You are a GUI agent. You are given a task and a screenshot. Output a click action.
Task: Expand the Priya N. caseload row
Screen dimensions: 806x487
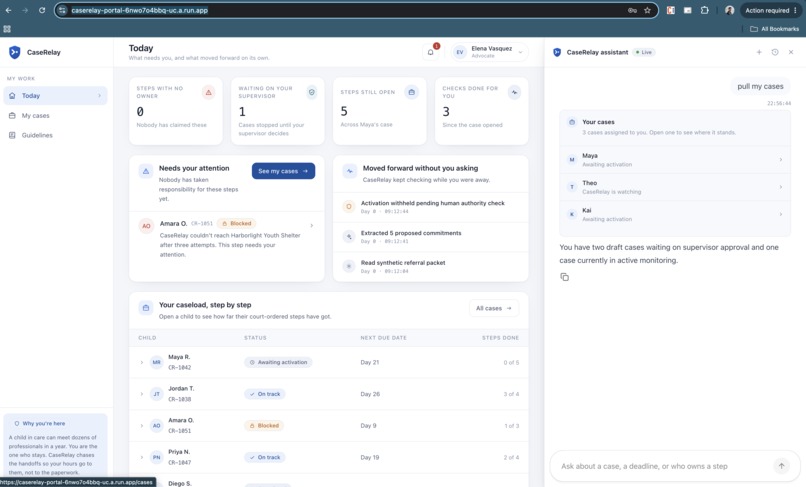tap(142, 457)
